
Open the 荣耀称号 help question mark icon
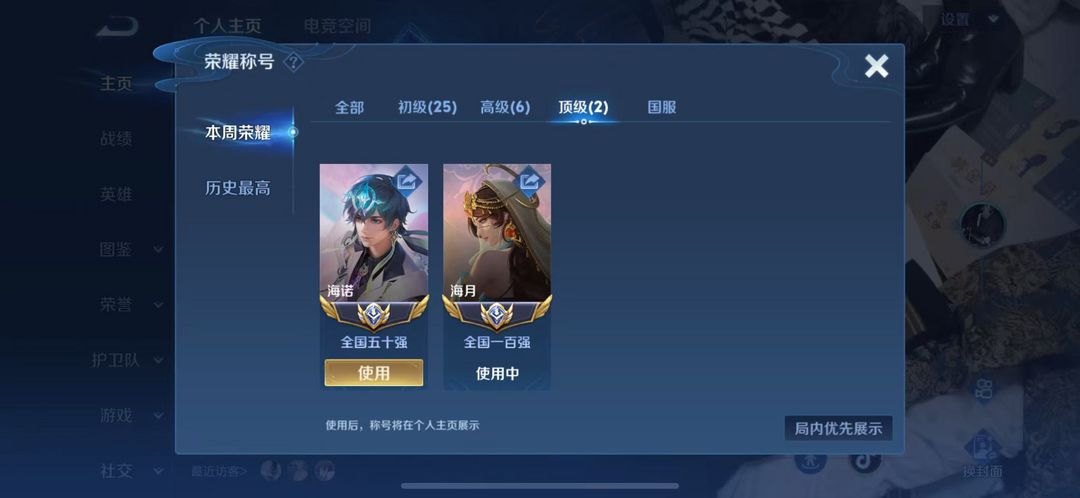[293, 63]
